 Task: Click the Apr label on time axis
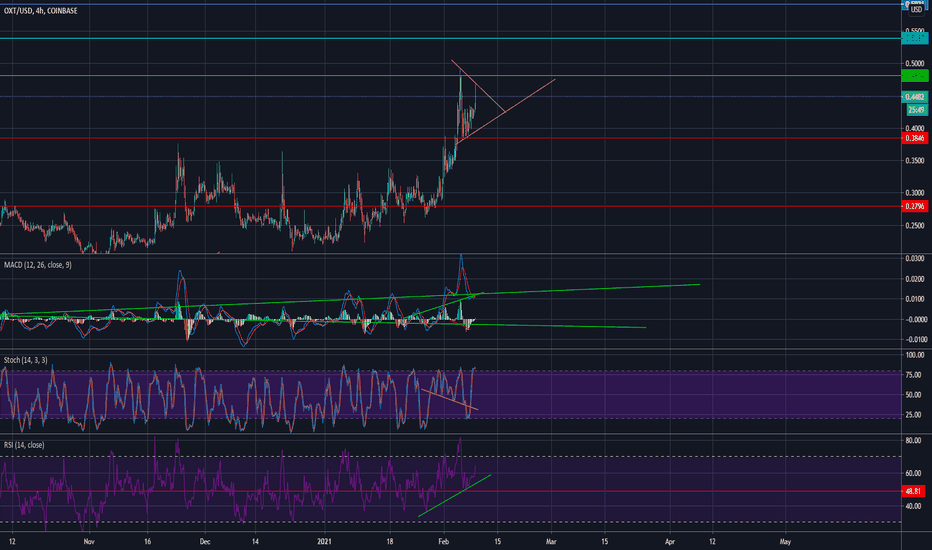click(x=670, y=542)
